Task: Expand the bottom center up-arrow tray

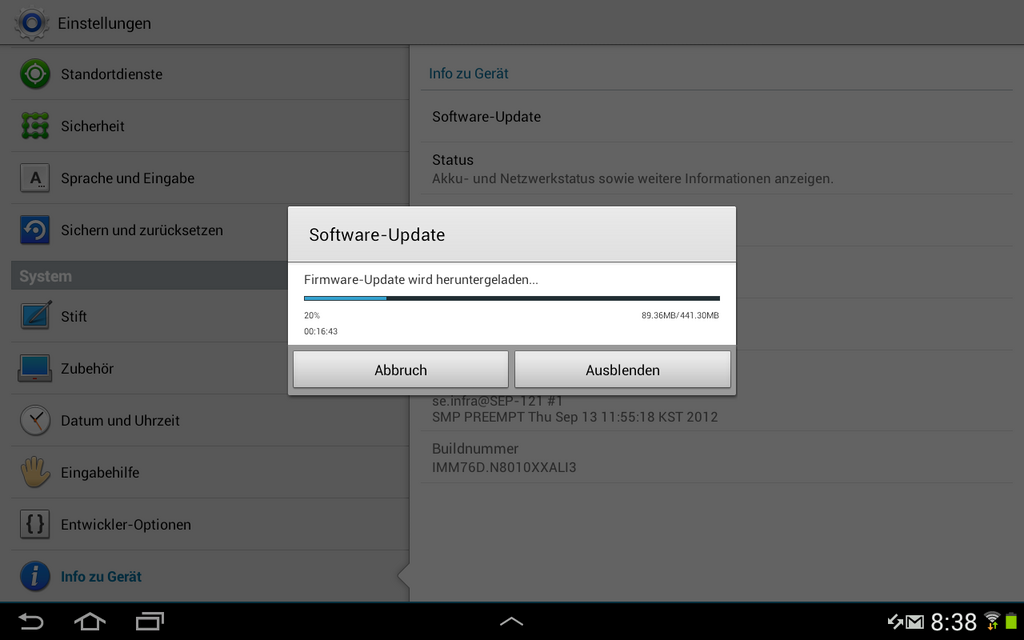Action: (511, 621)
